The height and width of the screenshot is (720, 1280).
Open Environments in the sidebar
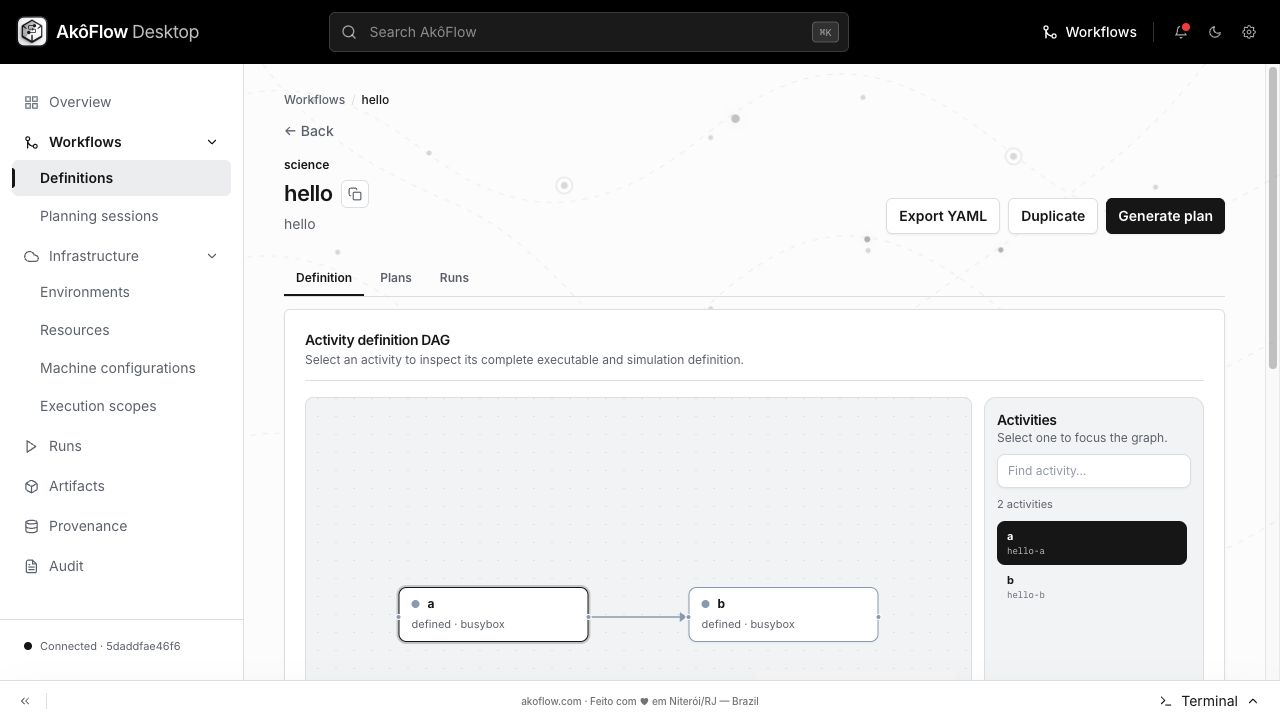(x=121, y=292)
